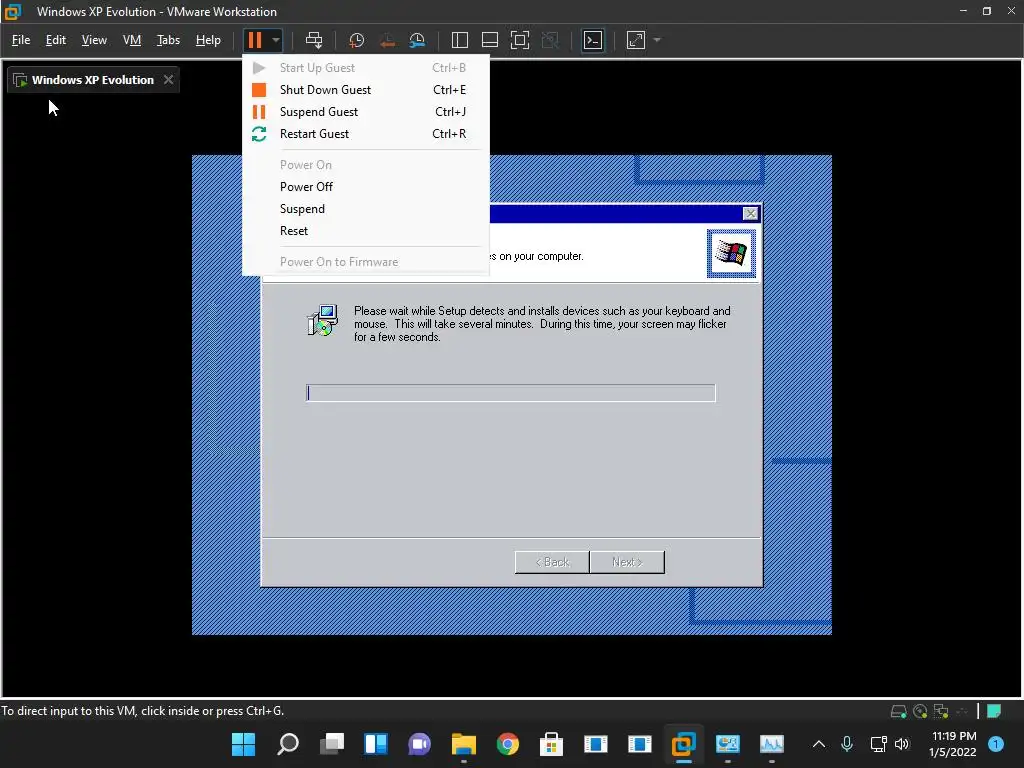Viewport: 1024px width, 768px height.
Task: Select Shut Down Guest menu entry
Action: (x=366, y=89)
